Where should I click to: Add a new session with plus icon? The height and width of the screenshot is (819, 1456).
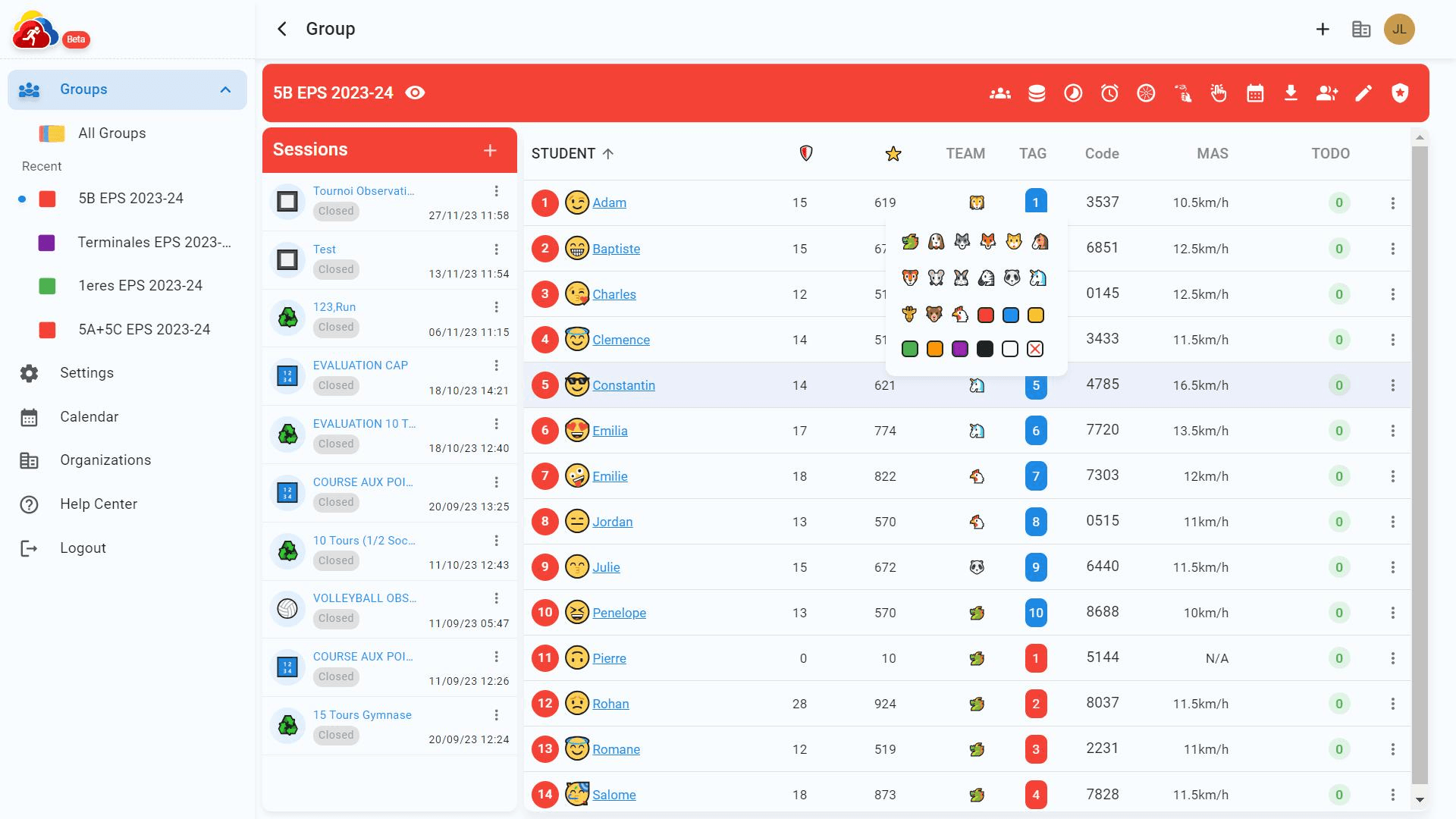(490, 150)
